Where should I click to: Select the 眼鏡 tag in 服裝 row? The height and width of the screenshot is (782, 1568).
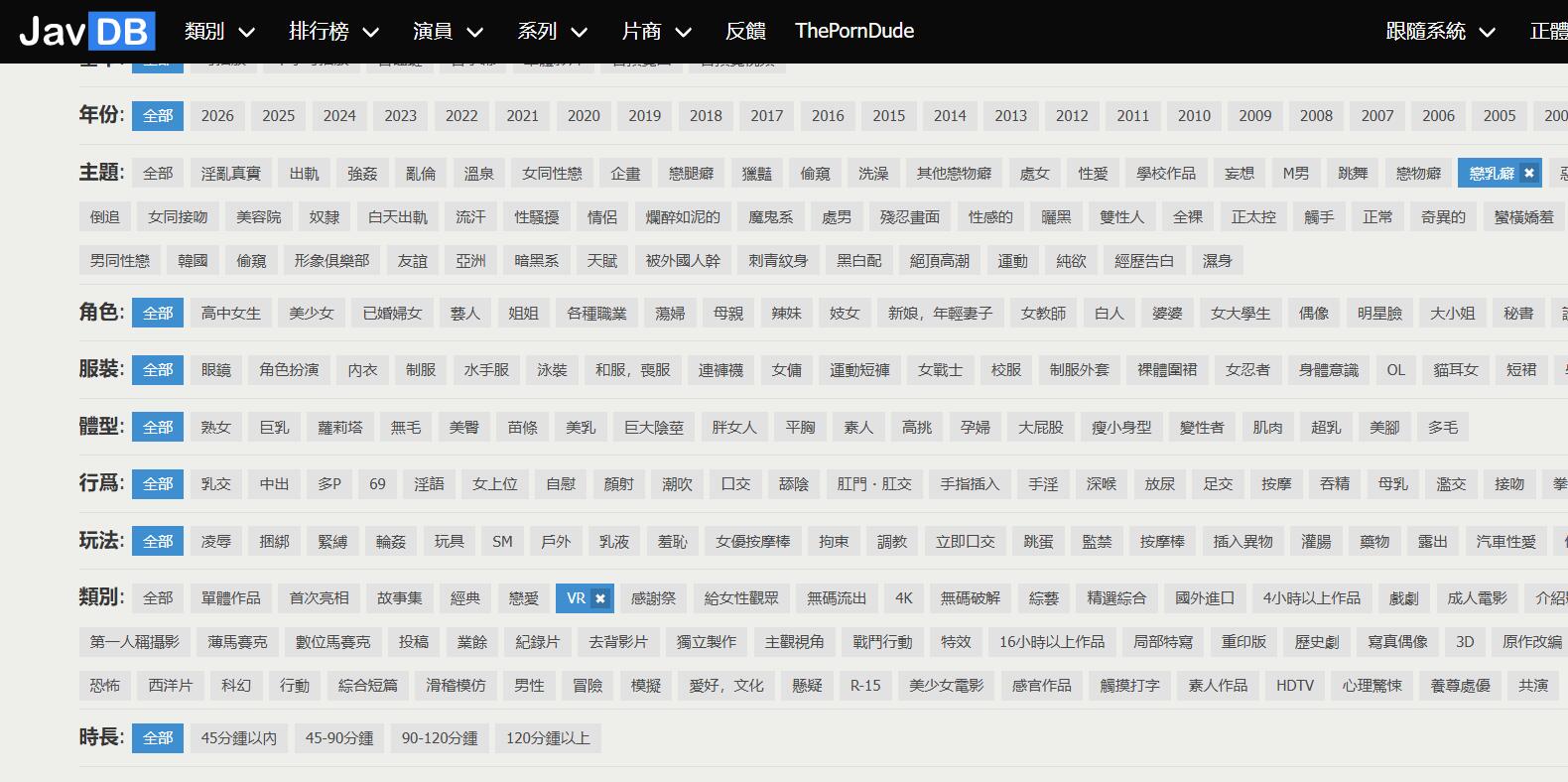click(x=216, y=370)
